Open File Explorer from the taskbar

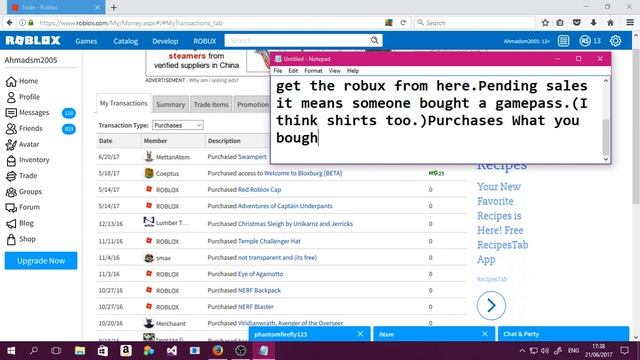pos(80,351)
